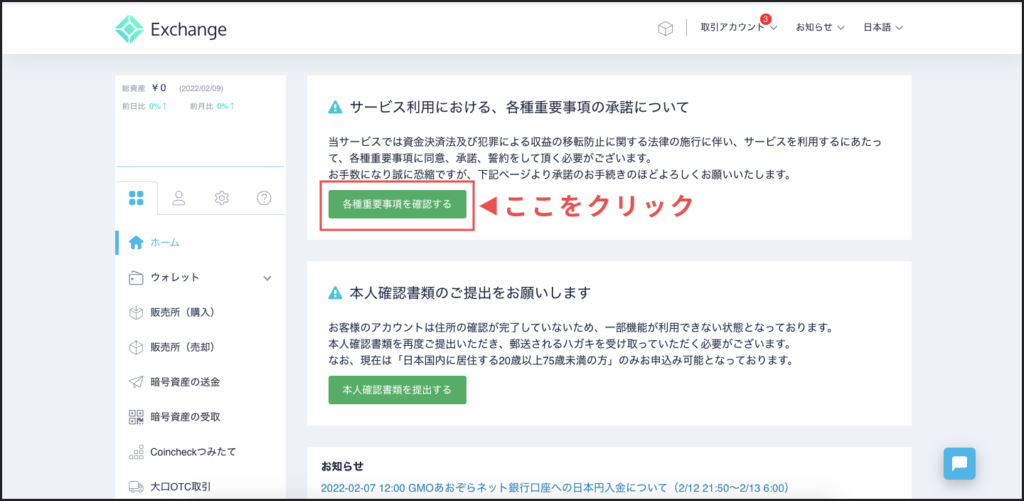1024x501 pixels.
Task: Open the help question mark tab
Action: tap(264, 198)
